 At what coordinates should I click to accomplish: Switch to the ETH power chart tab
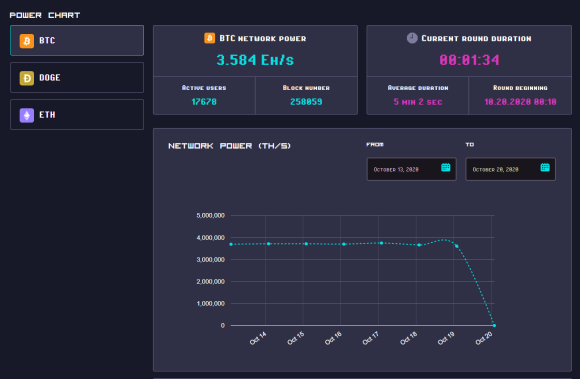(77, 115)
